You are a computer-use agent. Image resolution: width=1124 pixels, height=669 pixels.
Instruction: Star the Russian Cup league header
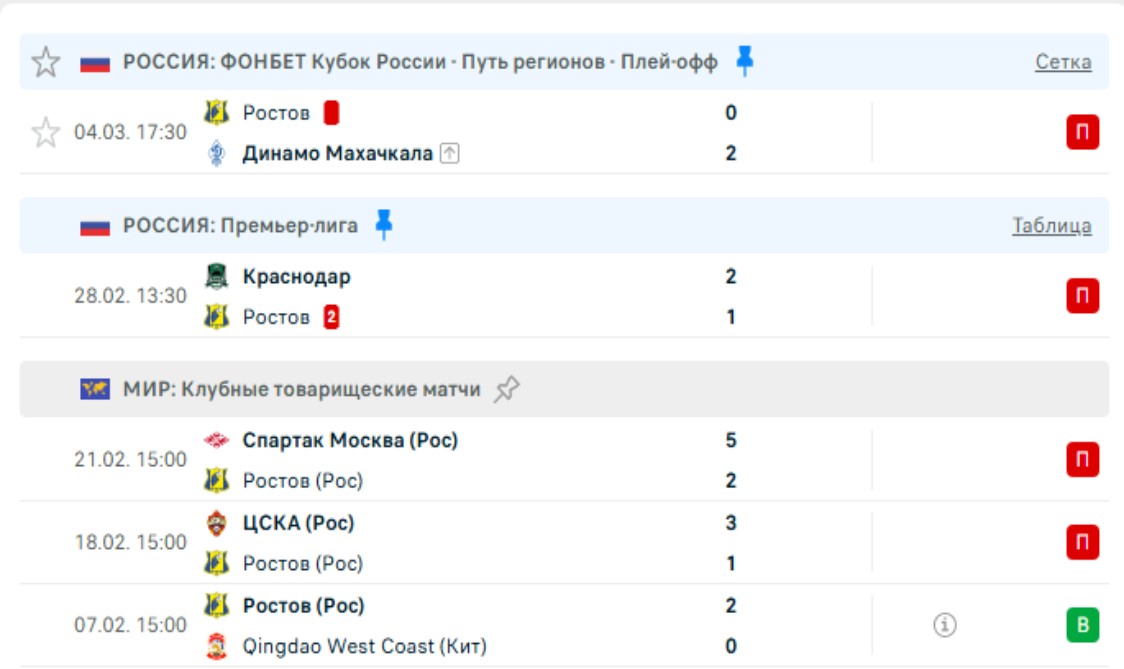coord(46,62)
